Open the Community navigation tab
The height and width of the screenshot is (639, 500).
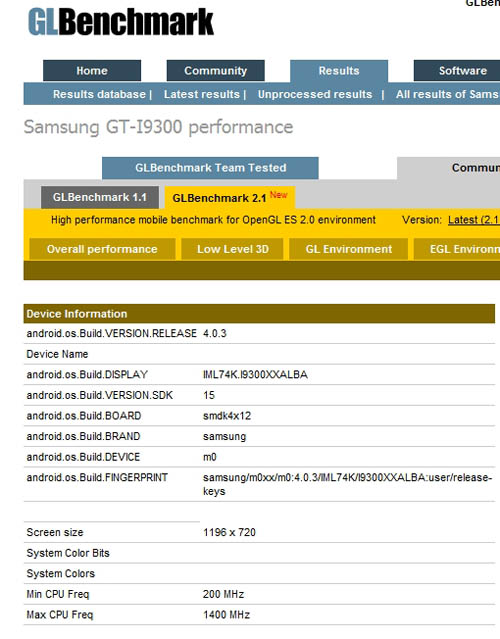(x=216, y=71)
